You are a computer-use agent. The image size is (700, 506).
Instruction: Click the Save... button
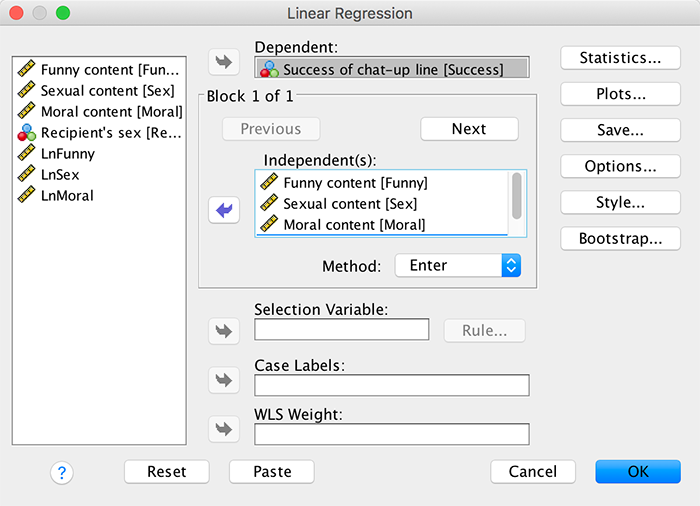620,131
